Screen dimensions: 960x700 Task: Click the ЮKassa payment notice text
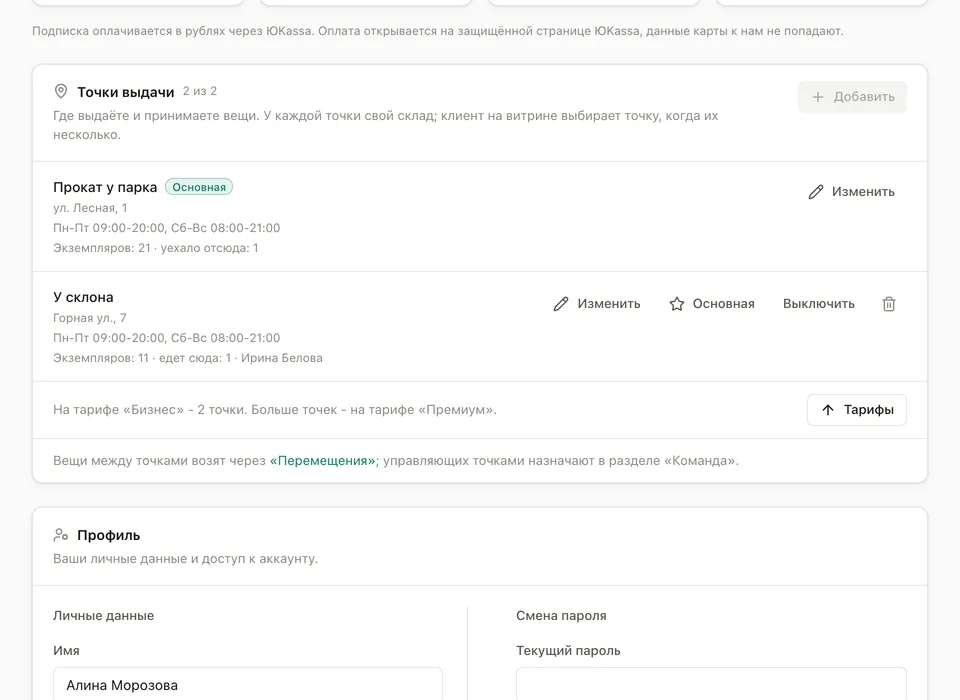438,31
